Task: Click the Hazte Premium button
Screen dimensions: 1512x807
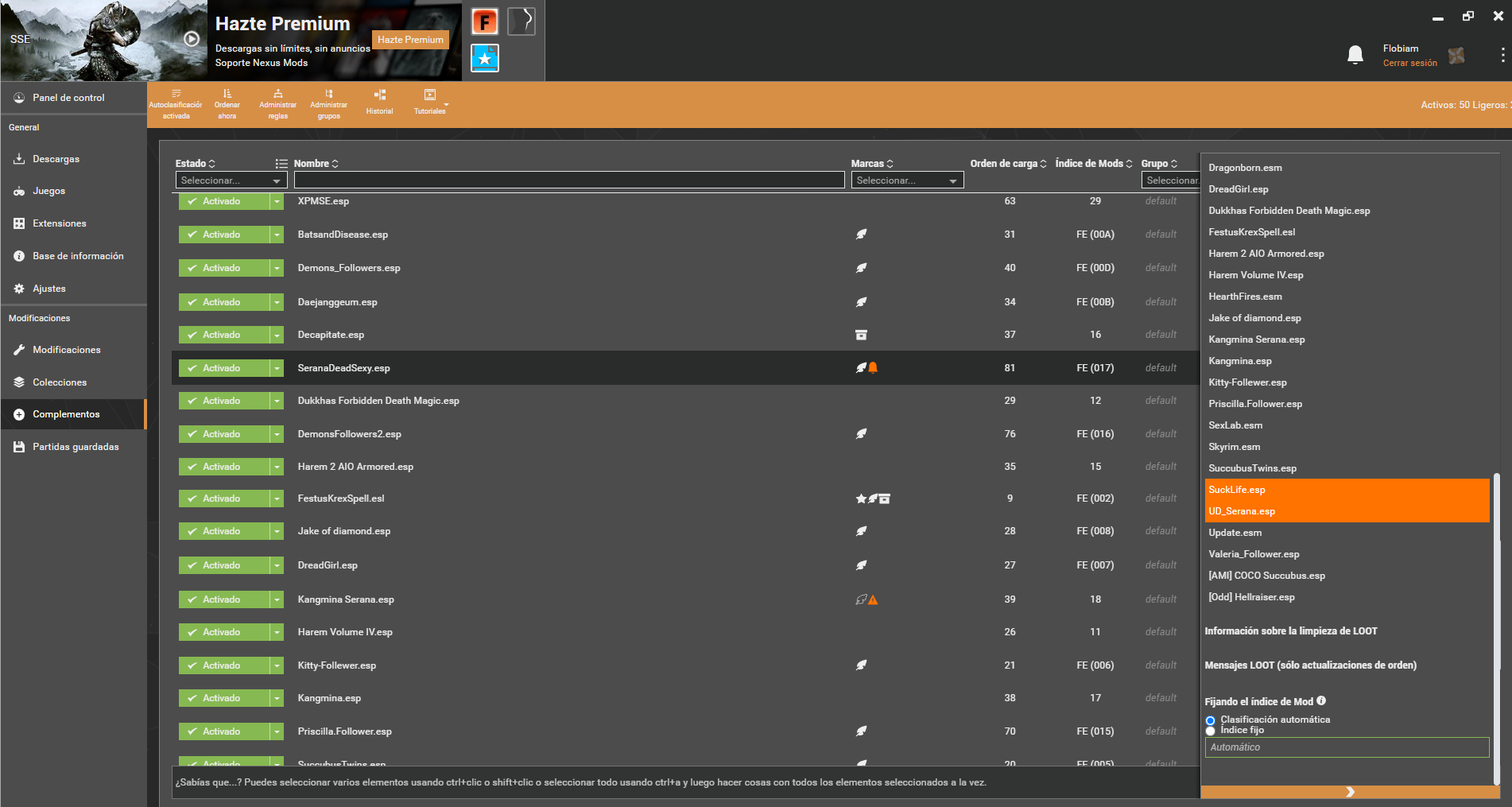Action: [410, 40]
